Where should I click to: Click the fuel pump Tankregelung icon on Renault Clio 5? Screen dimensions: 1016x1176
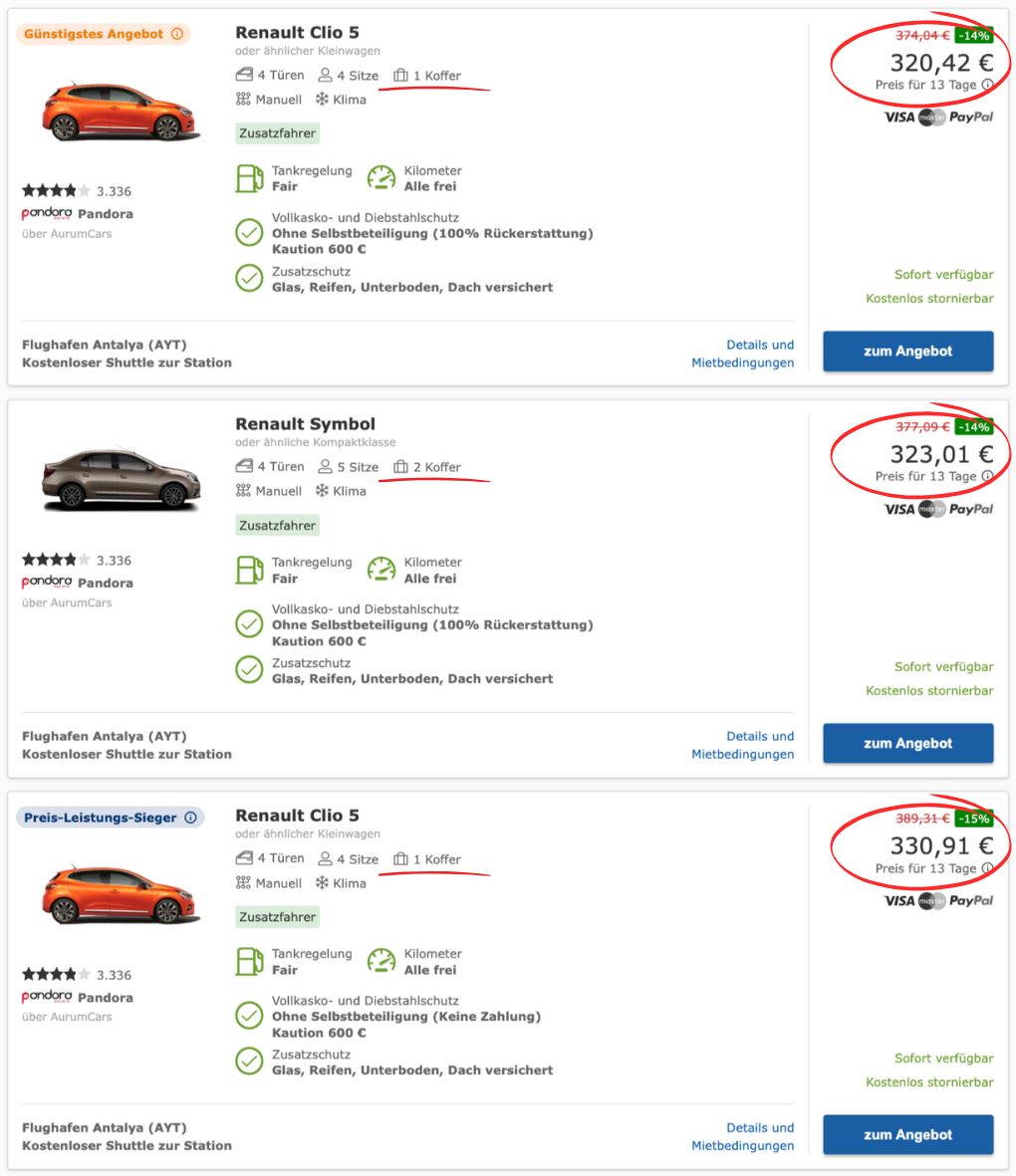(x=248, y=178)
